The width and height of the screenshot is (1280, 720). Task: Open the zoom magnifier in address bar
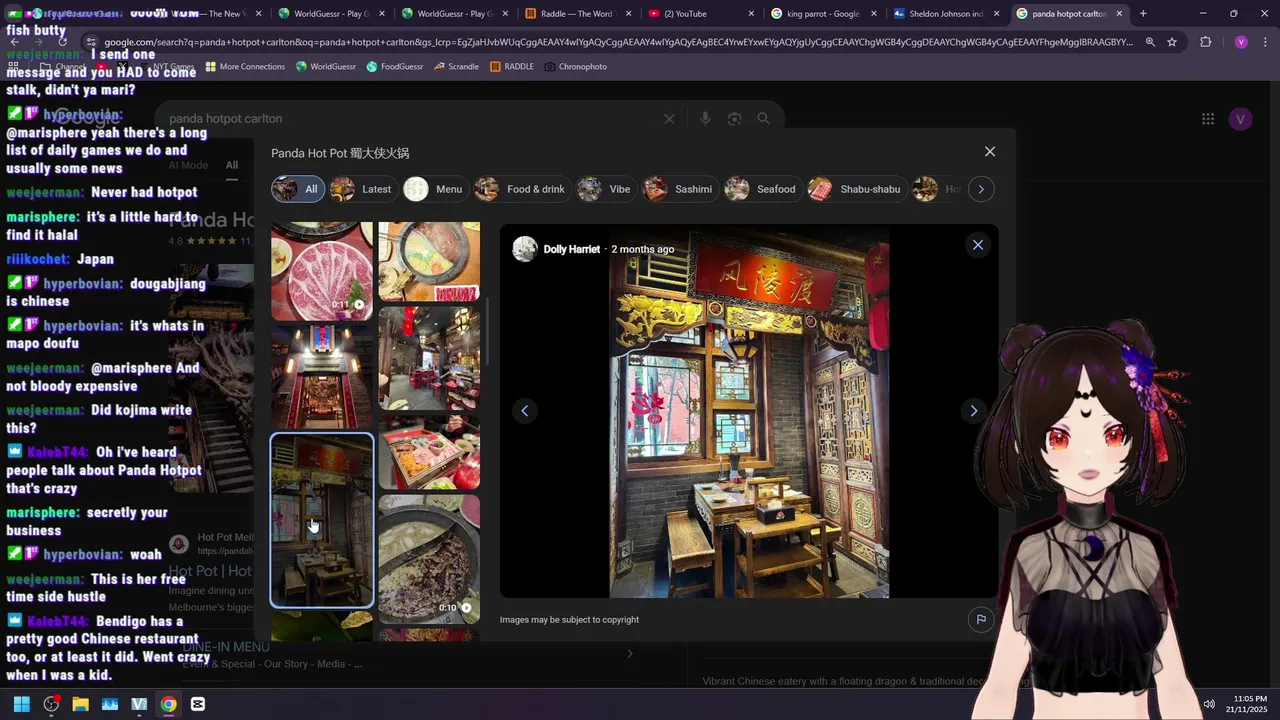(1150, 42)
